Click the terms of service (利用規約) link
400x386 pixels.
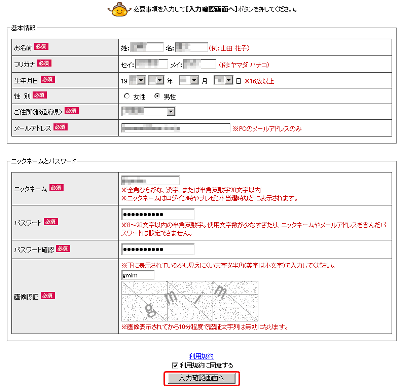[x=201, y=356]
